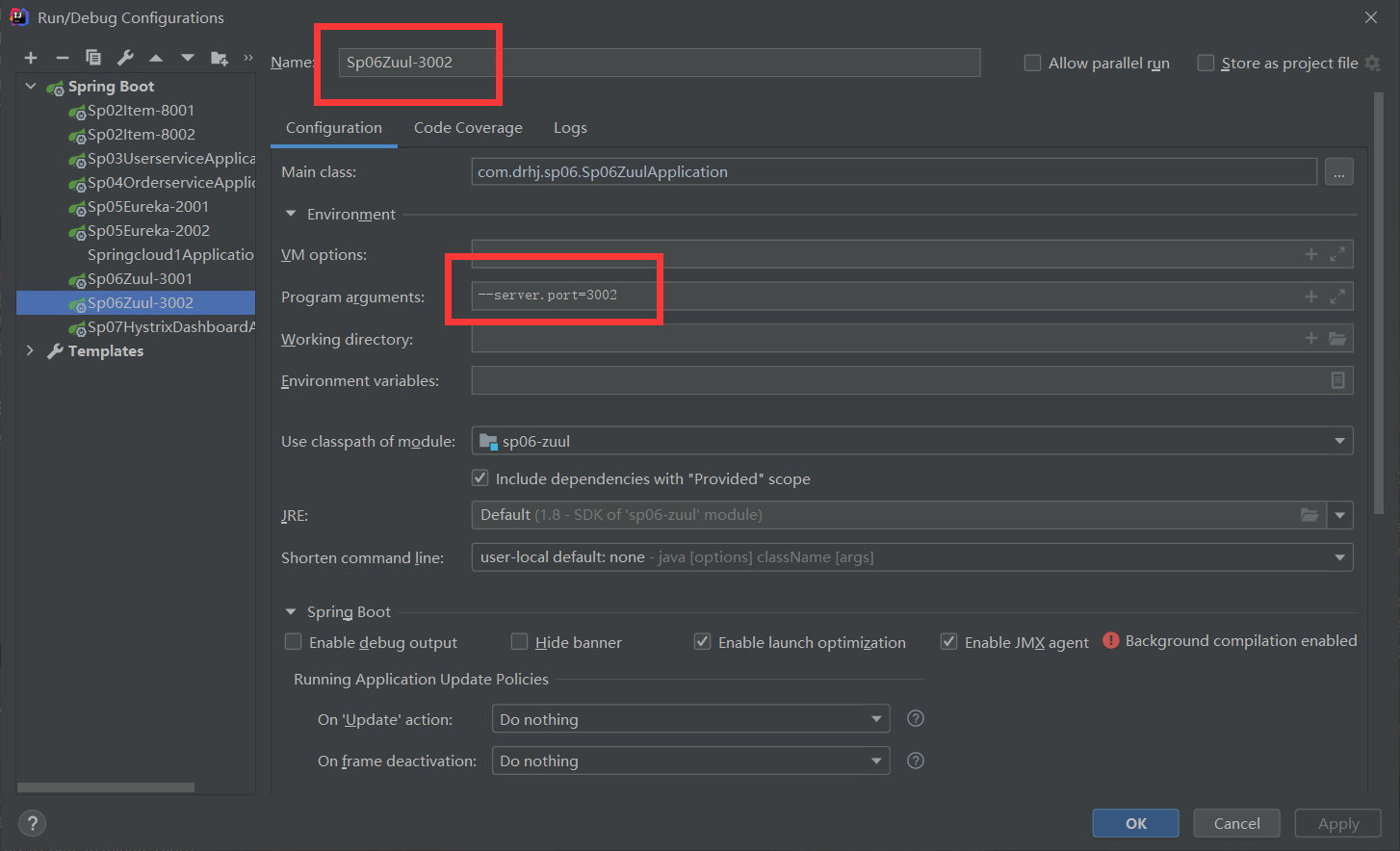Open Store as project file settings gear
This screenshot has height=851, width=1400.
[x=1373, y=63]
